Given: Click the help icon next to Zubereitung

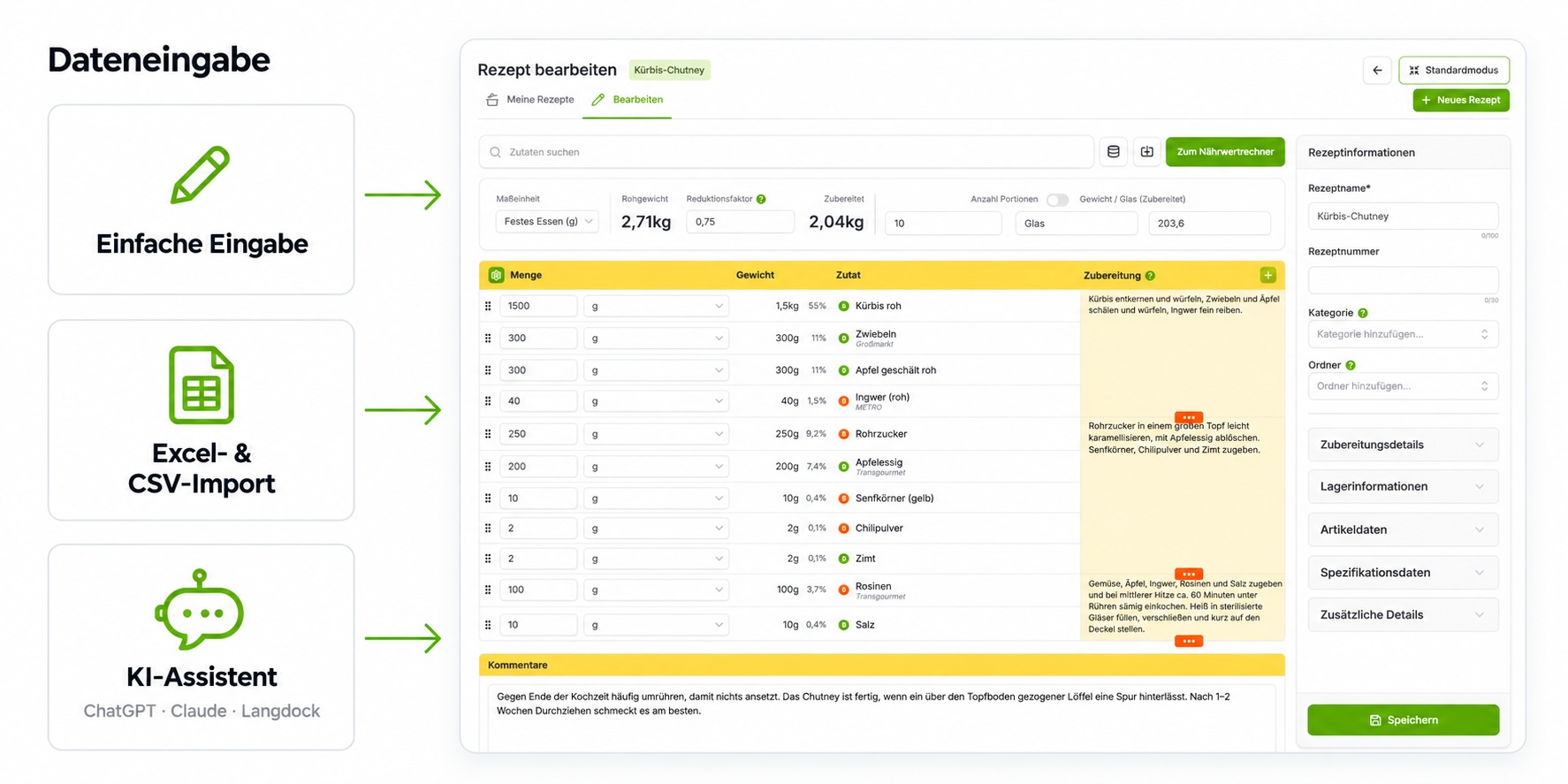Looking at the screenshot, I should 1150,276.
